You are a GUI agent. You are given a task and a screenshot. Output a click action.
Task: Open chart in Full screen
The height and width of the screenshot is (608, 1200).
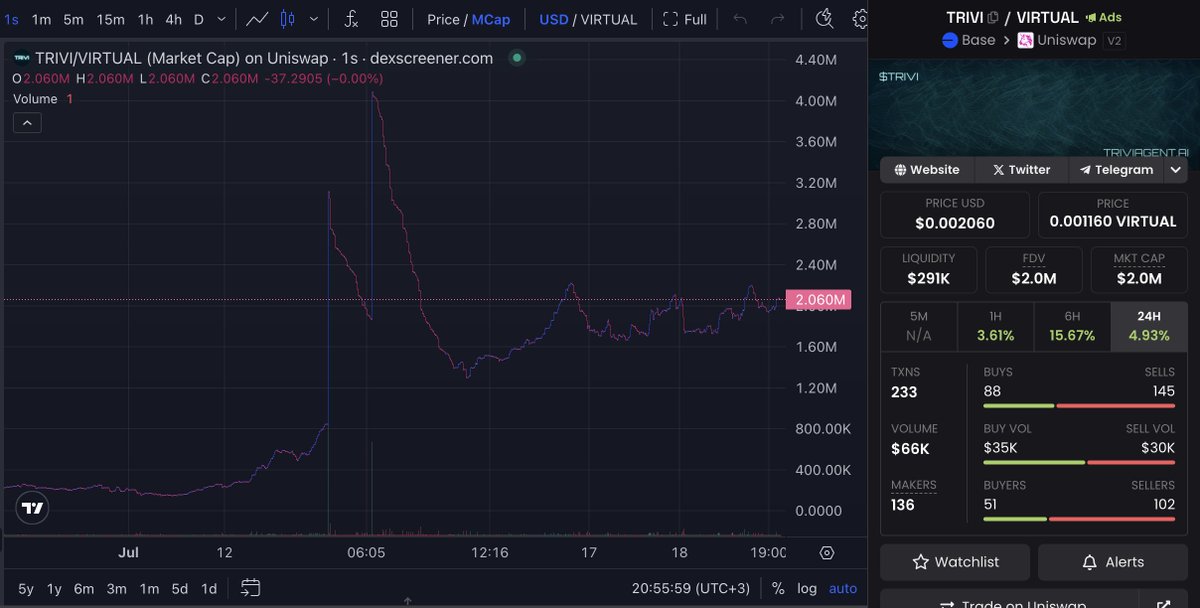pyautogui.click(x=685, y=19)
